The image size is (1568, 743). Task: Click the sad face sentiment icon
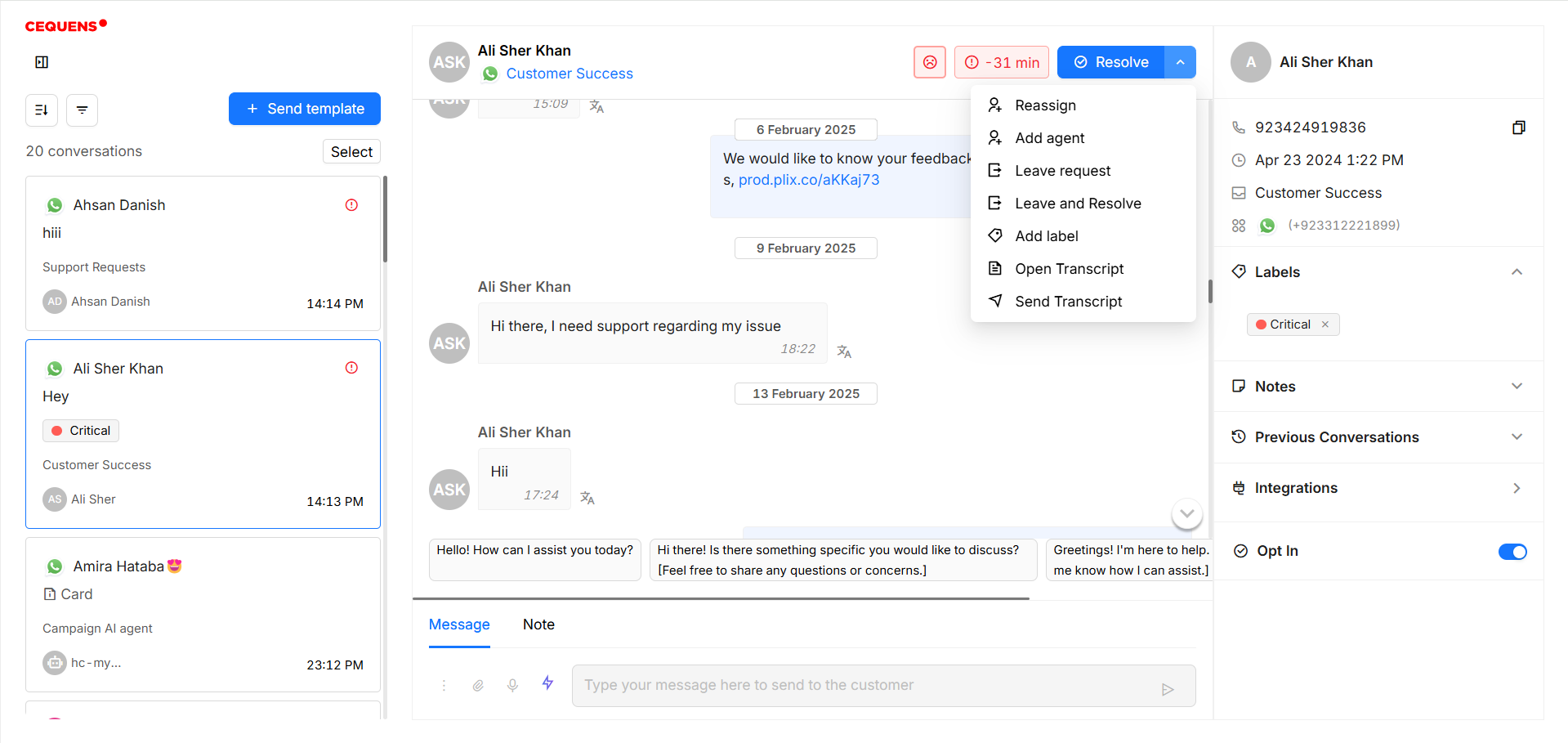(x=930, y=62)
